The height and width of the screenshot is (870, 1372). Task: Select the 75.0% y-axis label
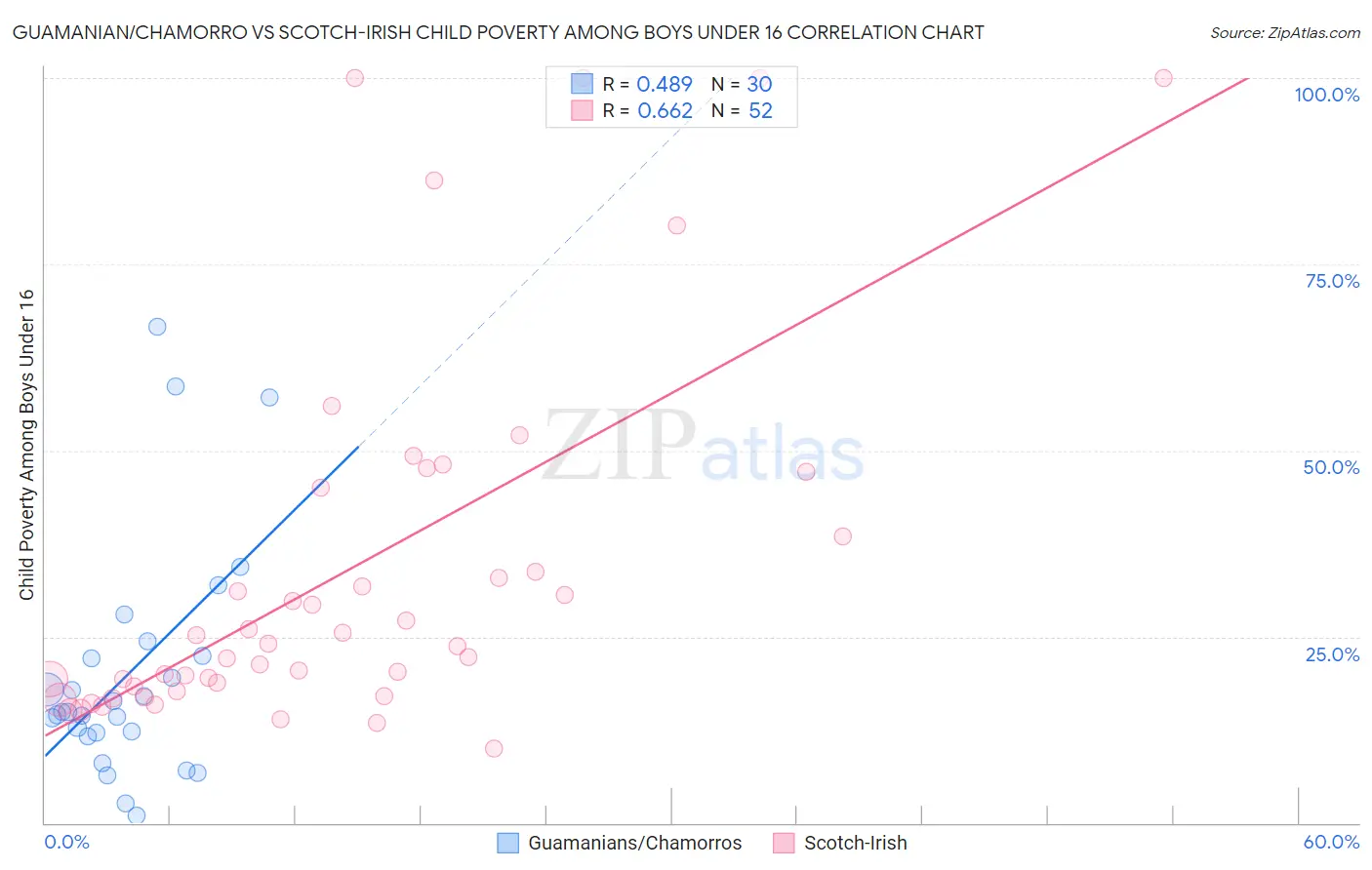1332,281
